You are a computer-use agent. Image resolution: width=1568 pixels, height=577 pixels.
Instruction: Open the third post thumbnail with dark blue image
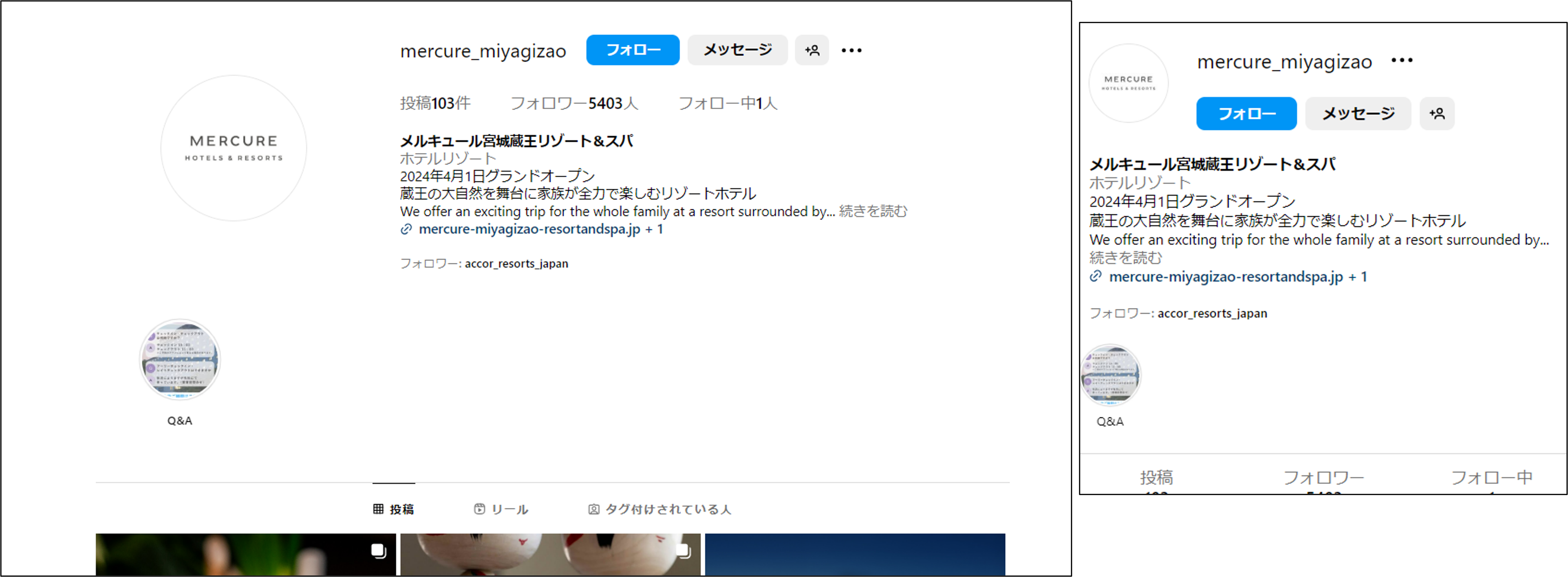pyautogui.click(x=854, y=555)
